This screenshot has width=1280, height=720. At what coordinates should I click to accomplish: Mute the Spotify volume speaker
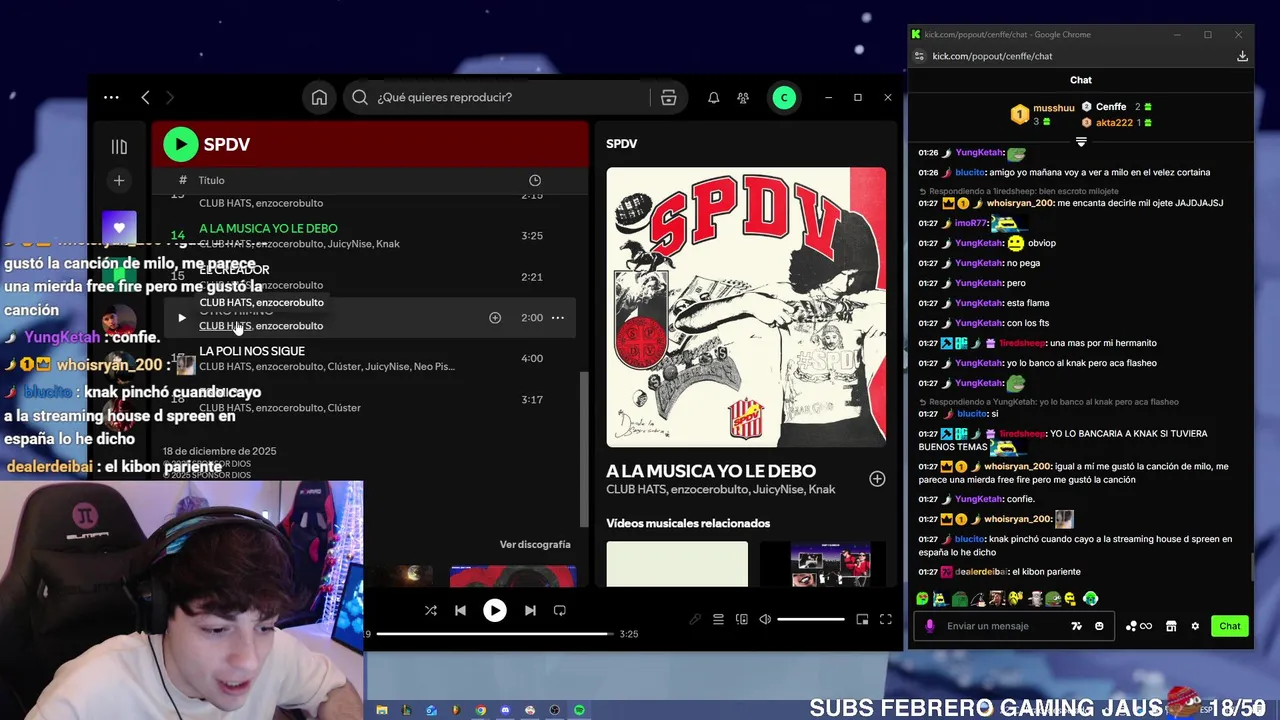[765, 620]
